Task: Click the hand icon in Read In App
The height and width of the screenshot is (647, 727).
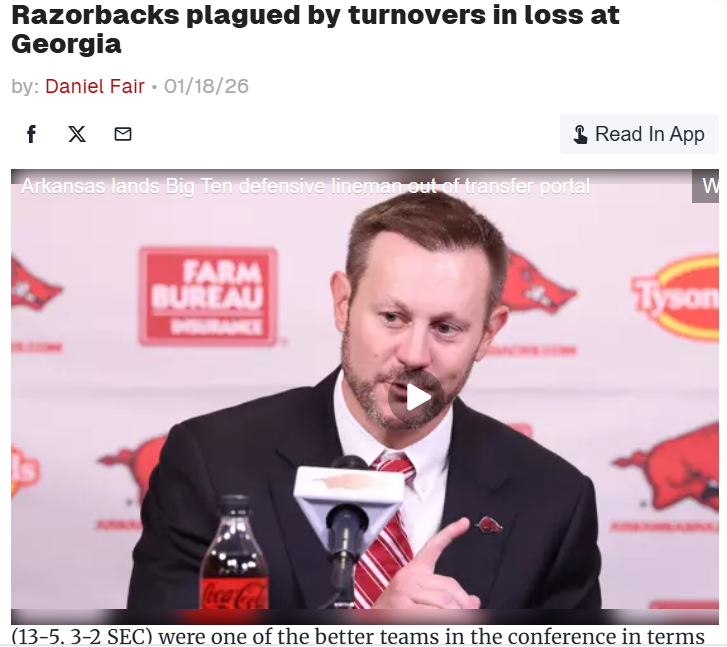Action: 580,135
